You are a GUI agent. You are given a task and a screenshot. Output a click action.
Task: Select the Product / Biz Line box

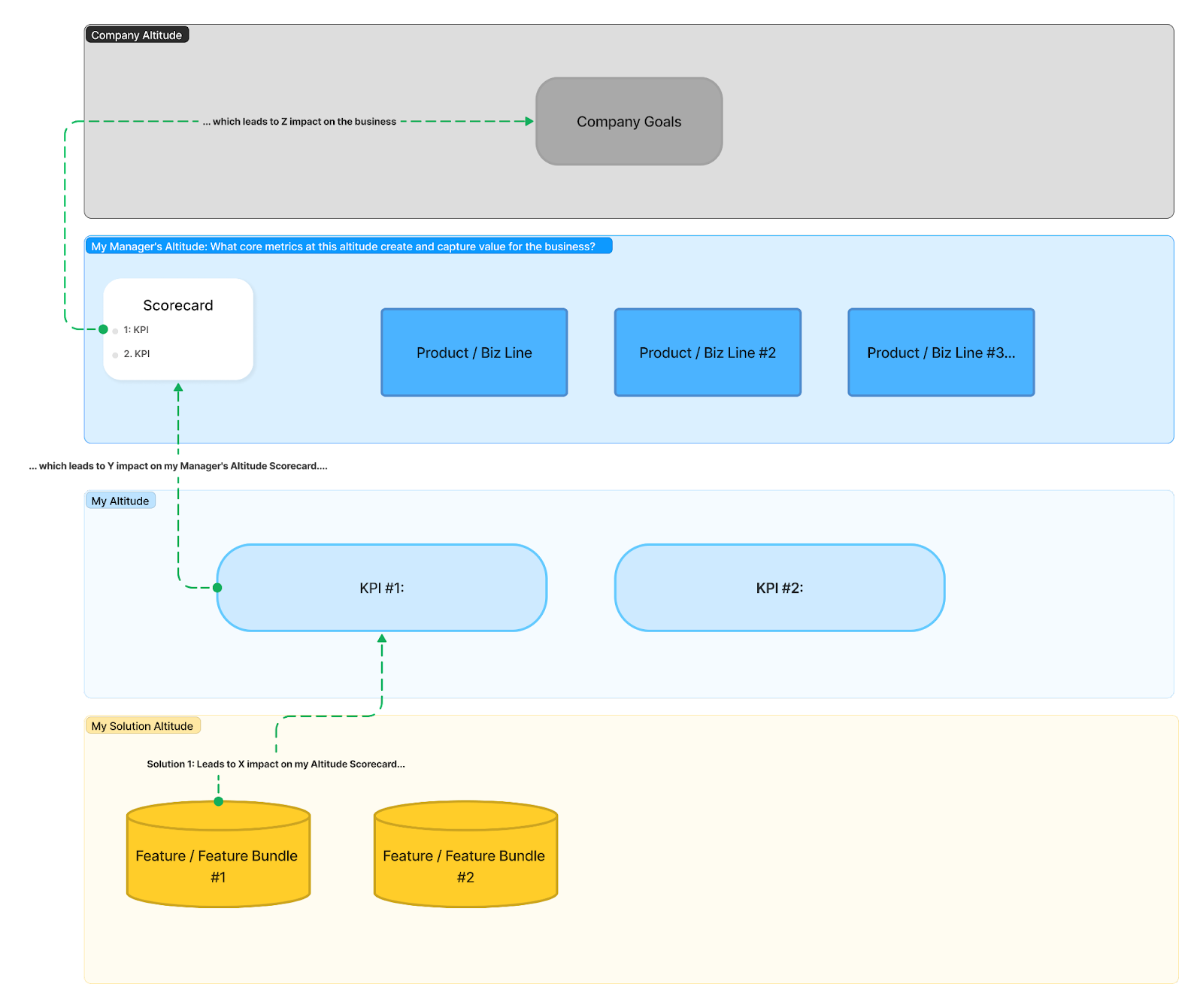tap(474, 352)
